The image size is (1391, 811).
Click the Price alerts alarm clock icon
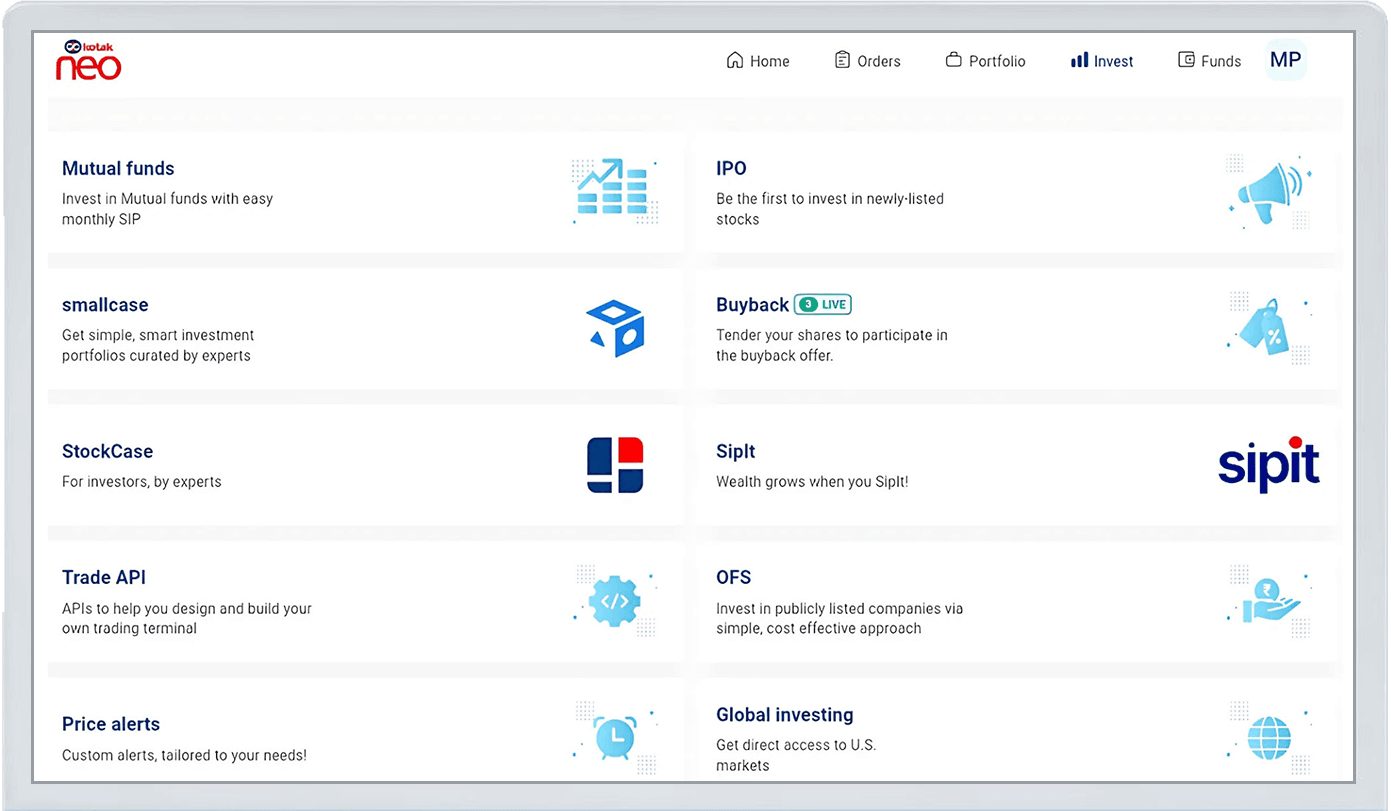[x=614, y=738]
